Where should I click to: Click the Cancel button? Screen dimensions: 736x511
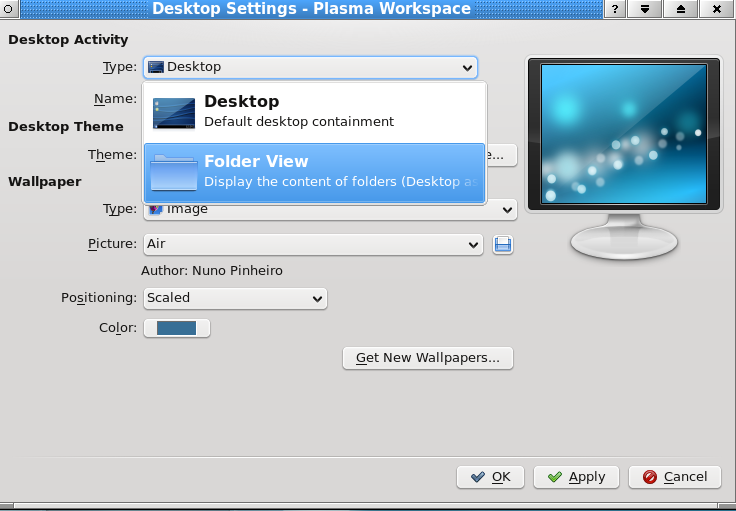[x=675, y=477]
